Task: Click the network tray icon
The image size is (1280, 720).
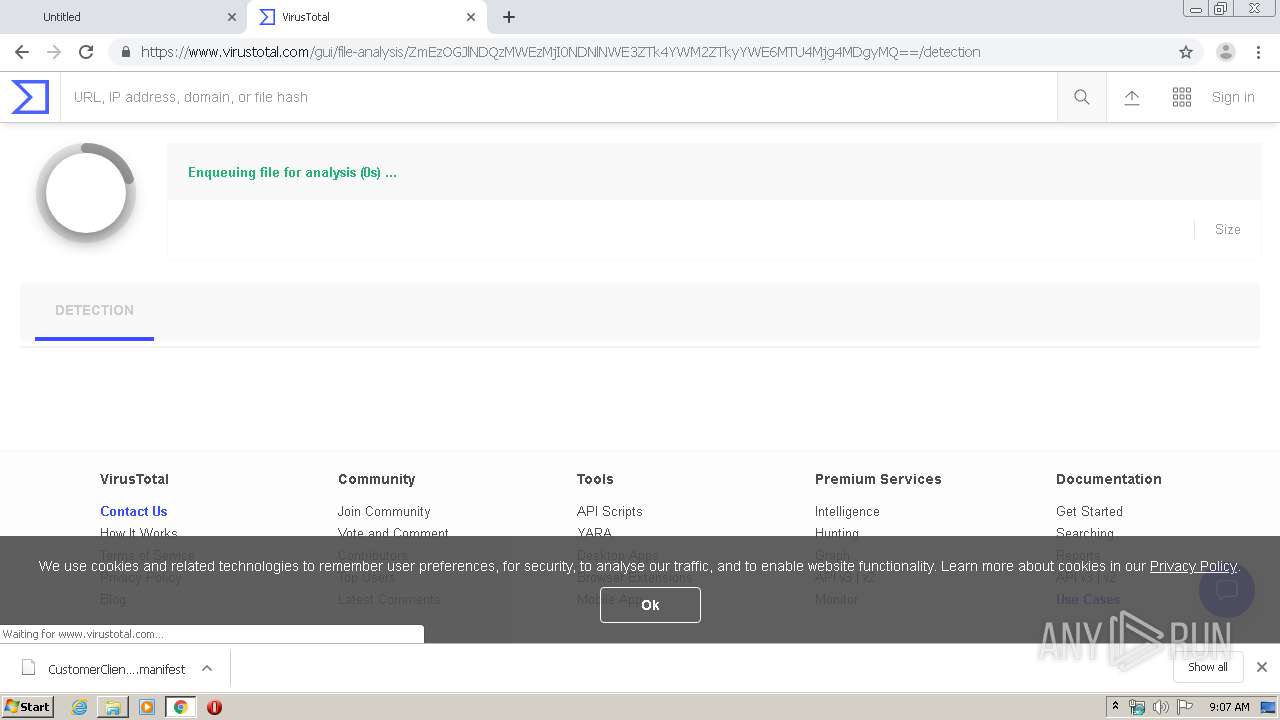Action: pyautogui.click(x=1137, y=707)
